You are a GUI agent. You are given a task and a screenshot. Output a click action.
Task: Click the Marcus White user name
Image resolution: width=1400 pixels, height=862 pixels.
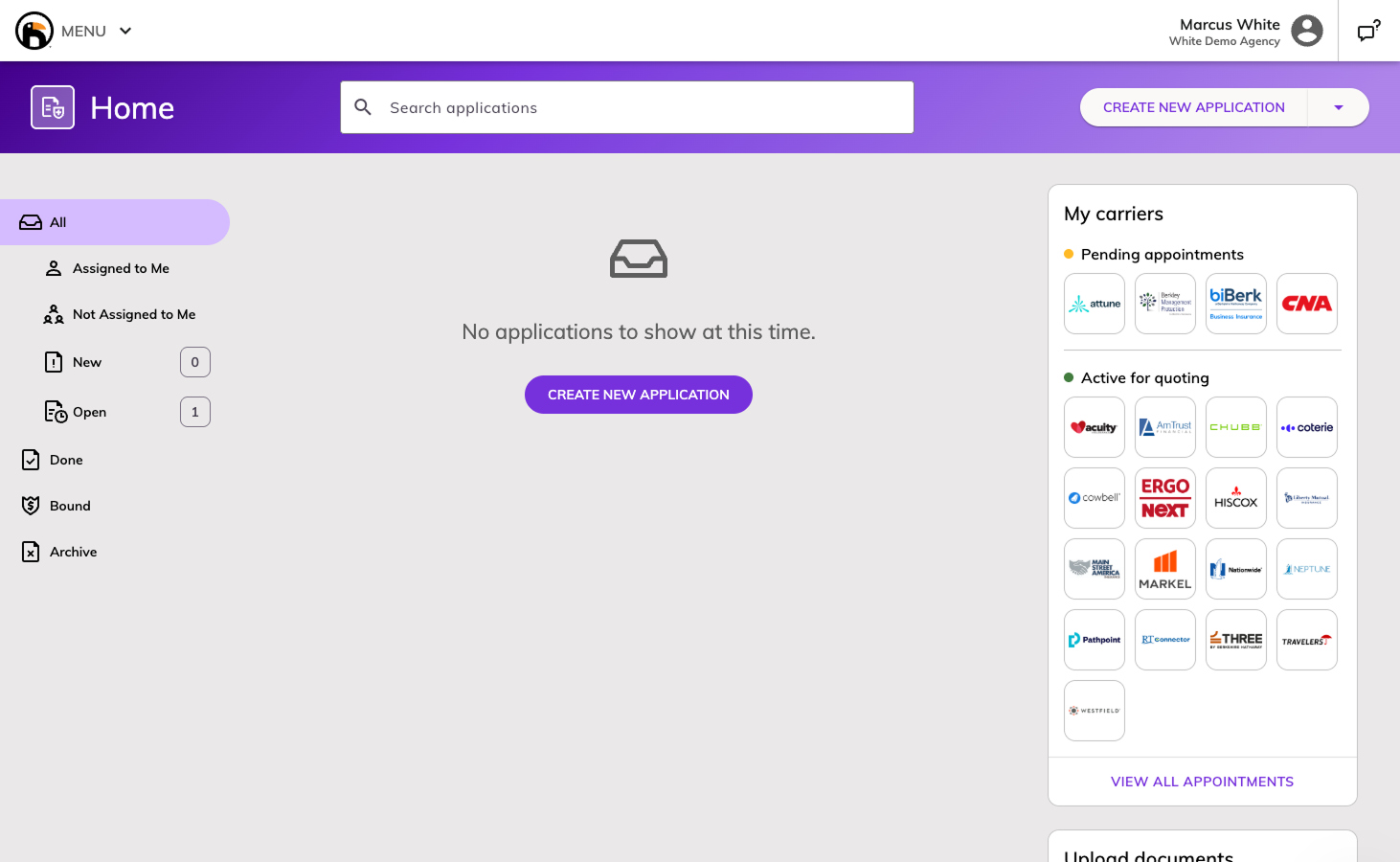[x=1230, y=25]
